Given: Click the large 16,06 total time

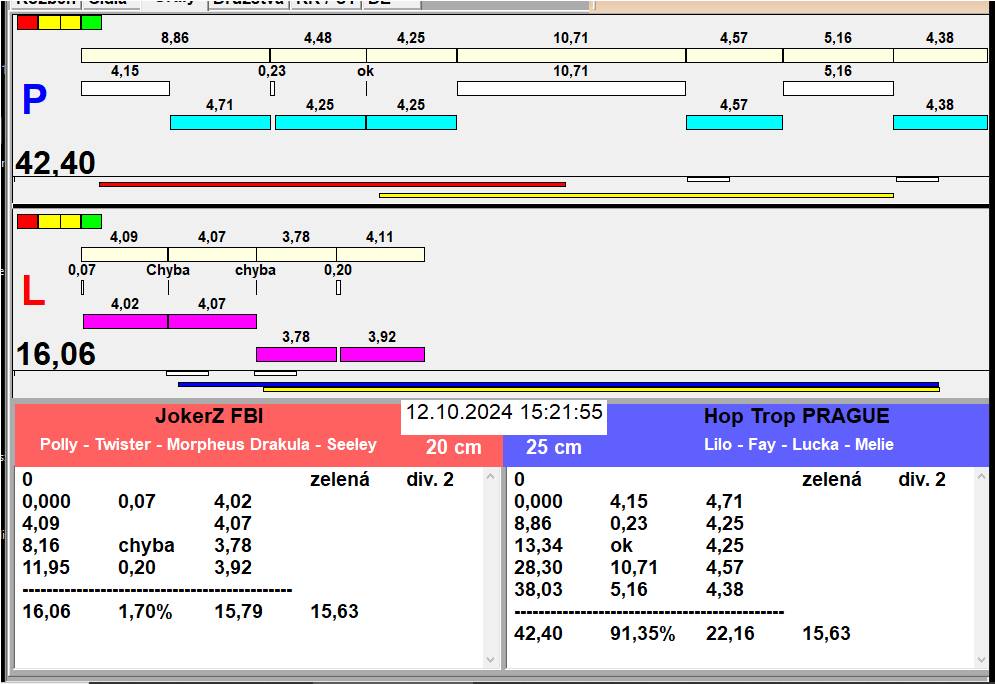Looking at the screenshot, I should [55, 354].
